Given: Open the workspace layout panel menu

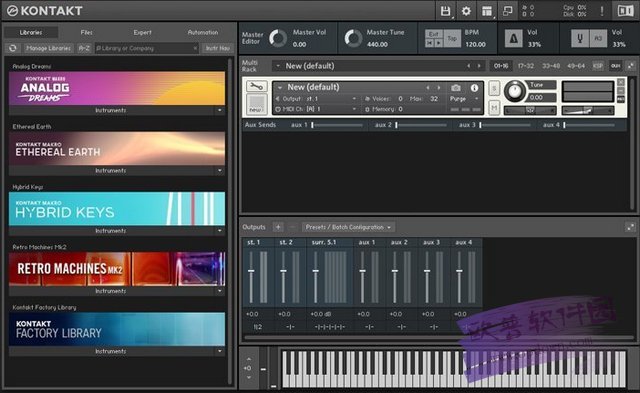Looking at the screenshot, I should tap(487, 11).
